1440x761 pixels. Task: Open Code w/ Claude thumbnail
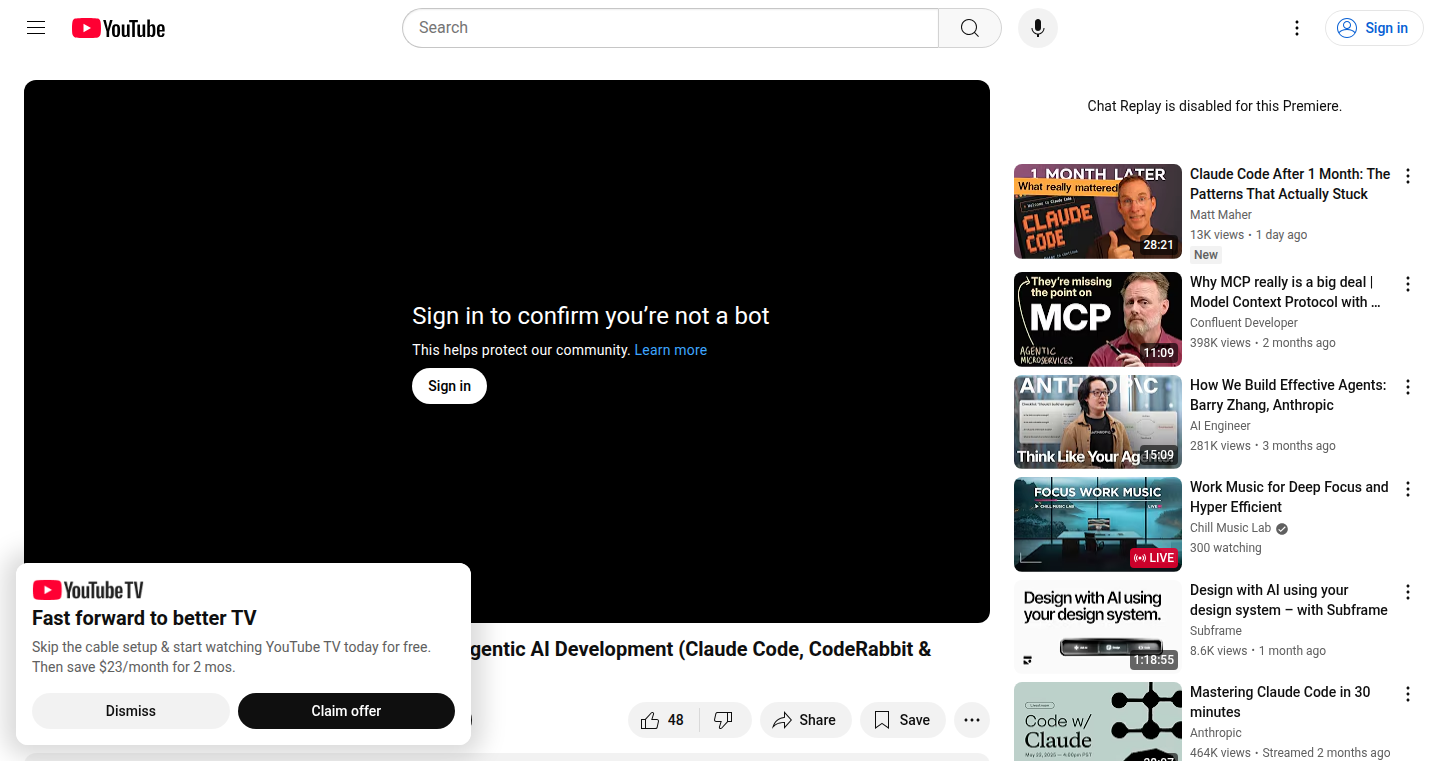(1098, 721)
